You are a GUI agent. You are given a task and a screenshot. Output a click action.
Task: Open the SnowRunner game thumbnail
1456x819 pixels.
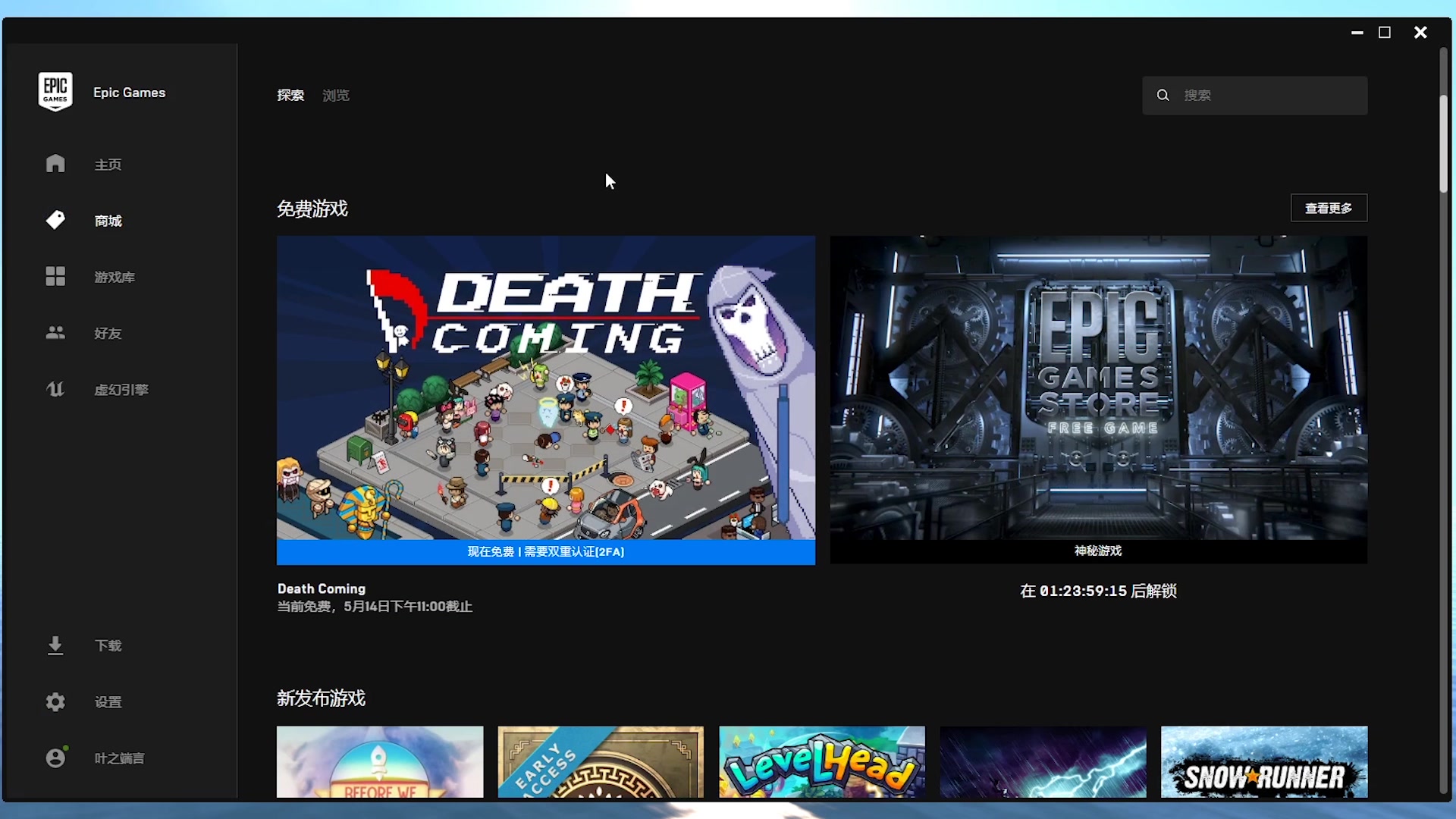(1264, 762)
